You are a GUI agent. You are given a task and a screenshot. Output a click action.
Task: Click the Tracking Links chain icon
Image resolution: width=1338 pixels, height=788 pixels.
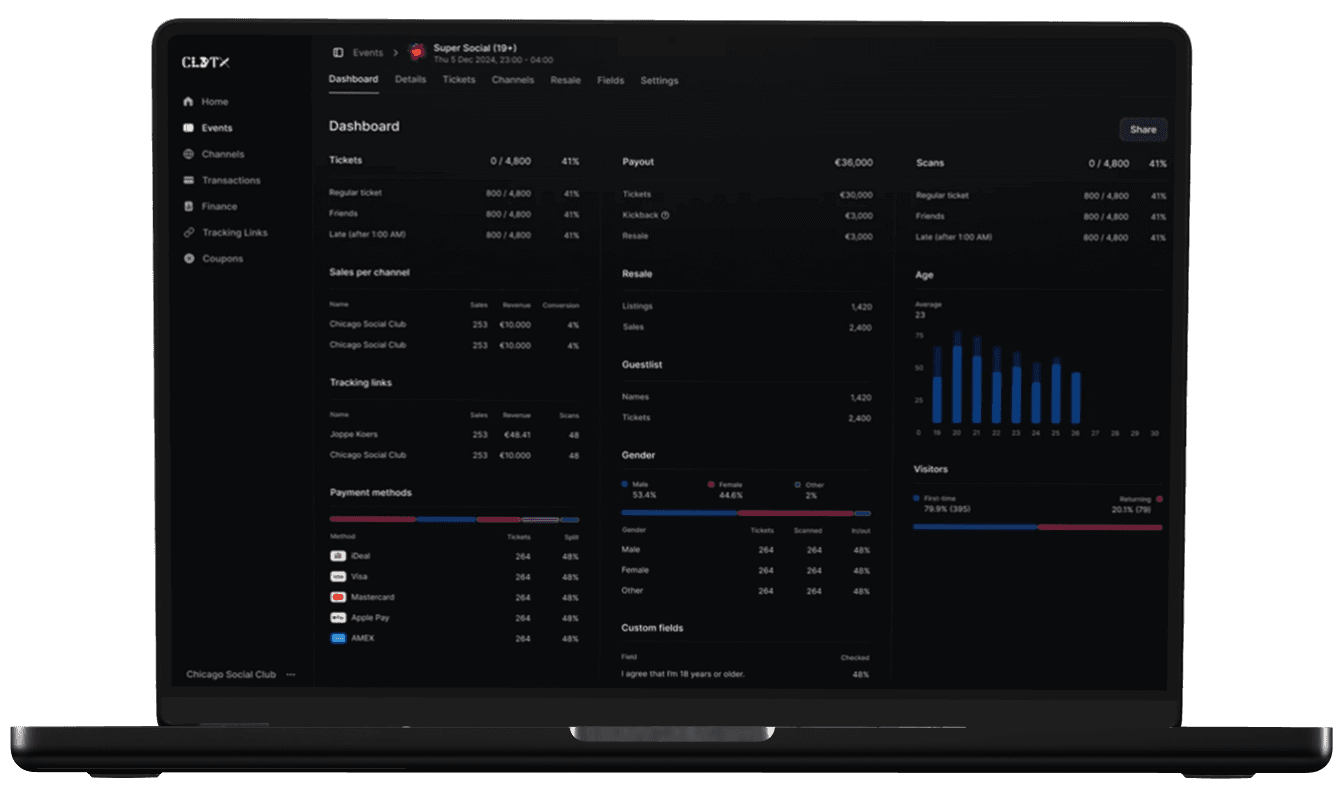tap(188, 232)
